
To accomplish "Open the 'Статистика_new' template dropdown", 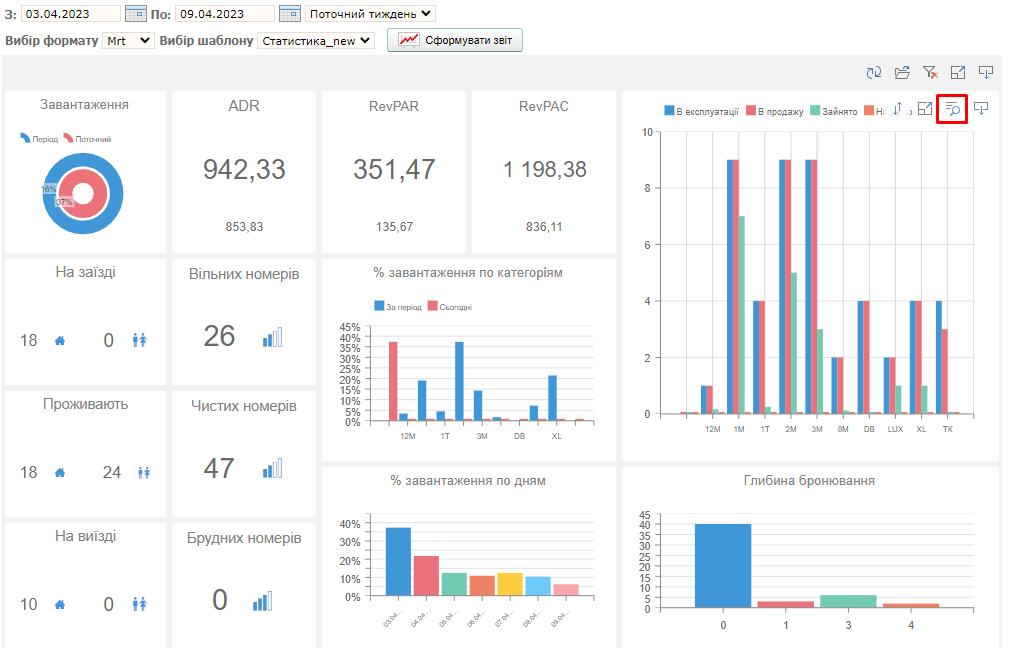I will [316, 40].
